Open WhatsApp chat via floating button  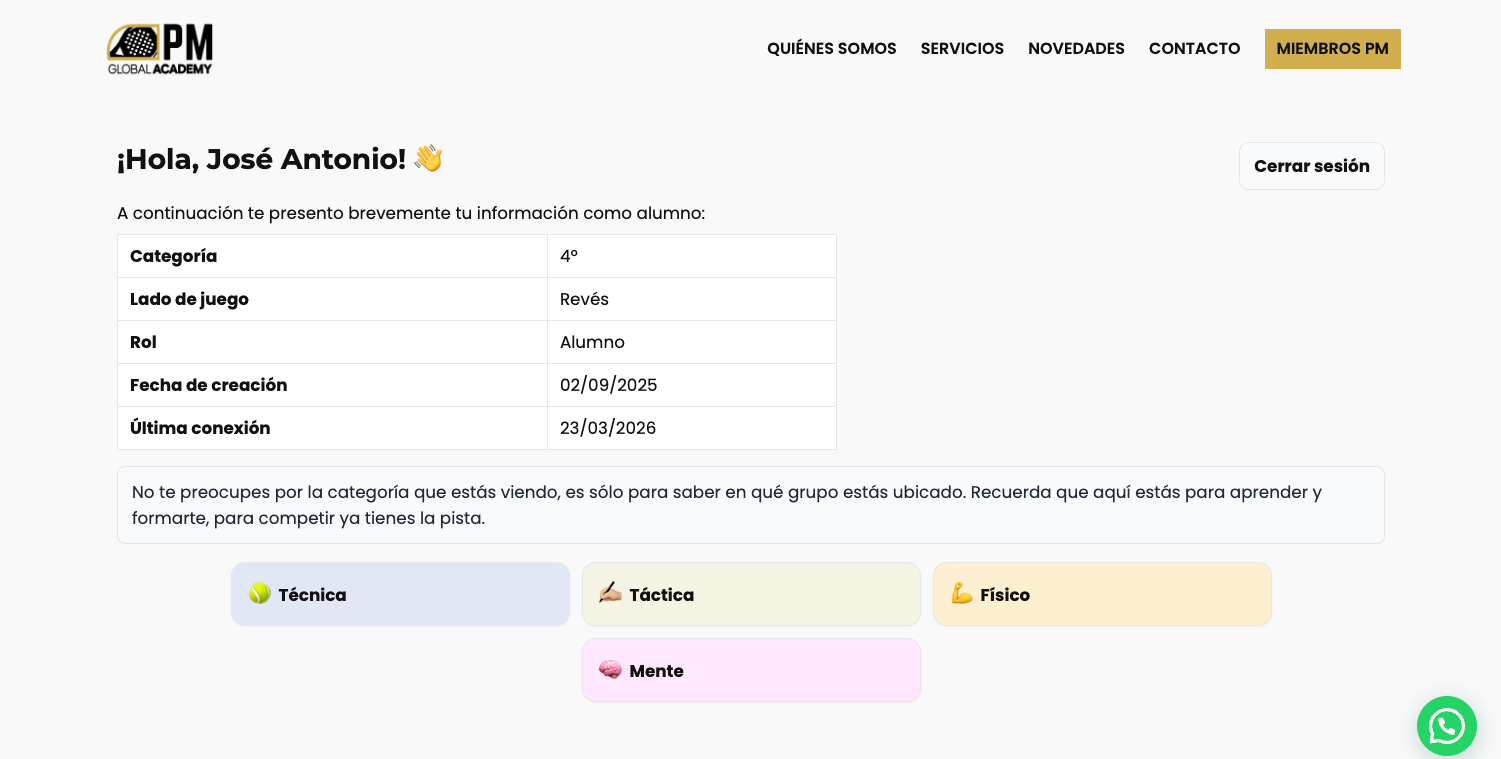pos(1447,727)
